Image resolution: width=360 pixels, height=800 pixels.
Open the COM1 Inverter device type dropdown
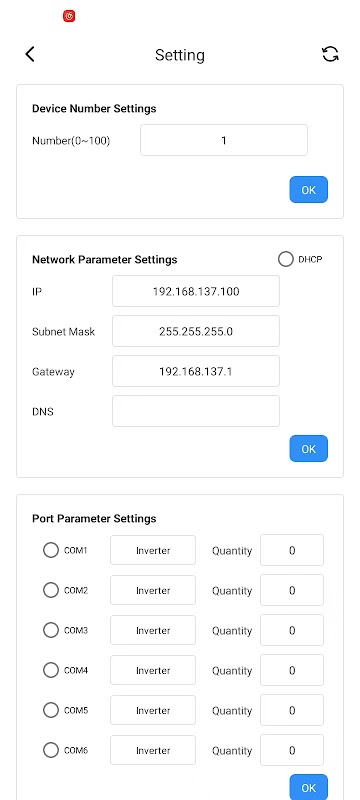pyautogui.click(x=153, y=550)
